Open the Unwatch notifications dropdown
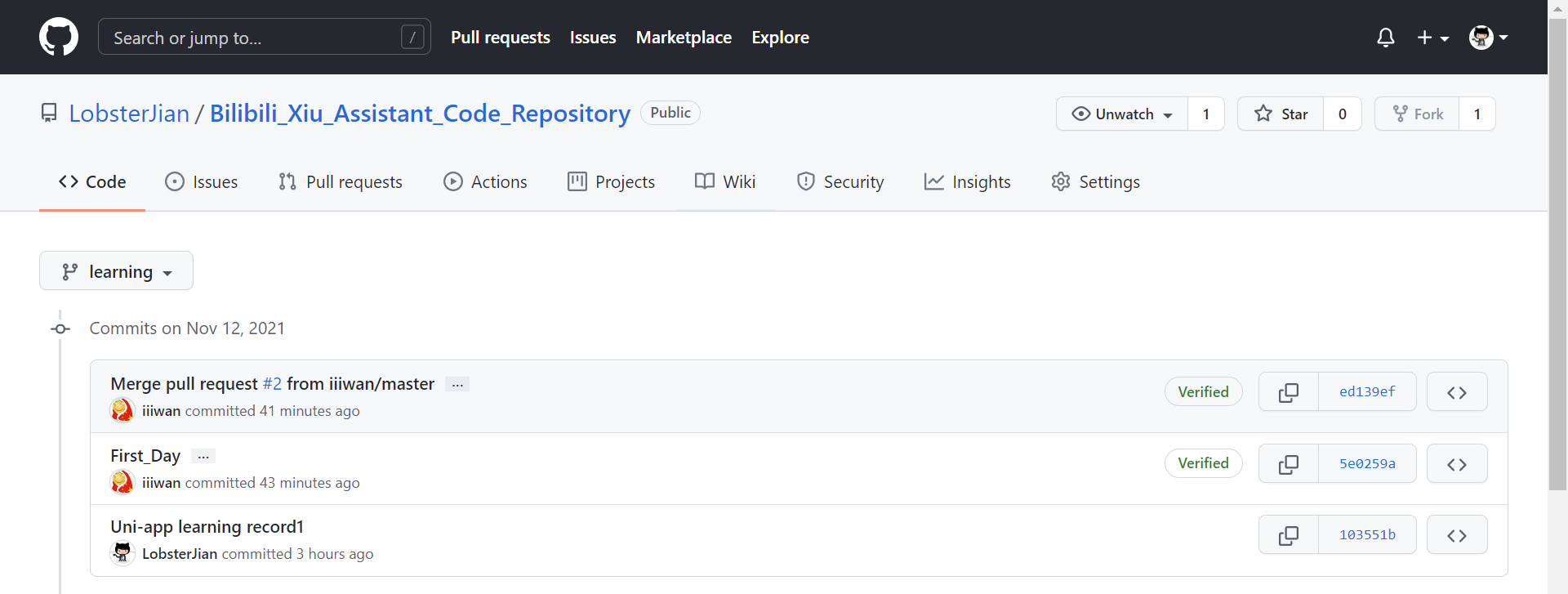 (x=1122, y=114)
